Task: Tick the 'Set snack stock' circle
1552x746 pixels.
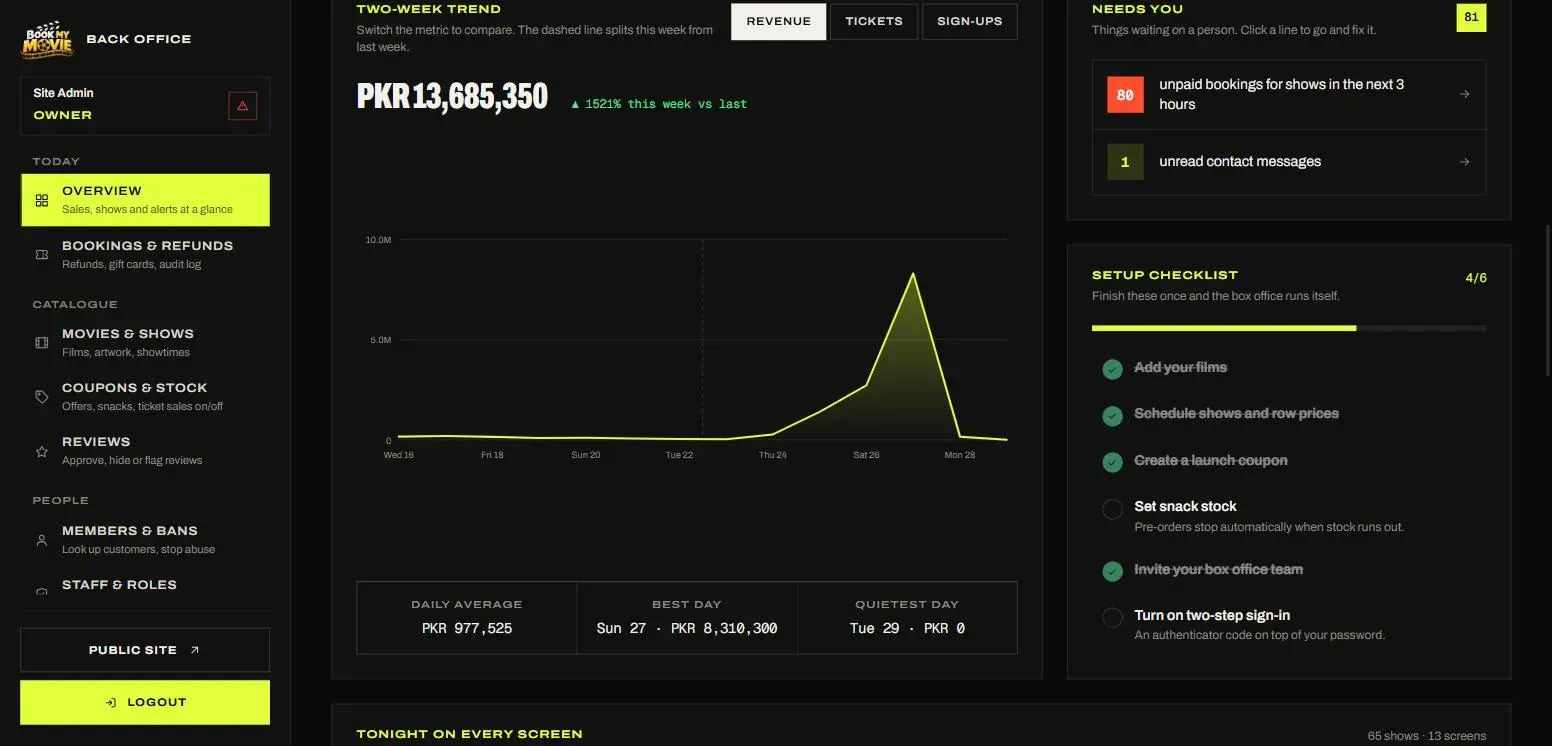Action: click(1112, 509)
